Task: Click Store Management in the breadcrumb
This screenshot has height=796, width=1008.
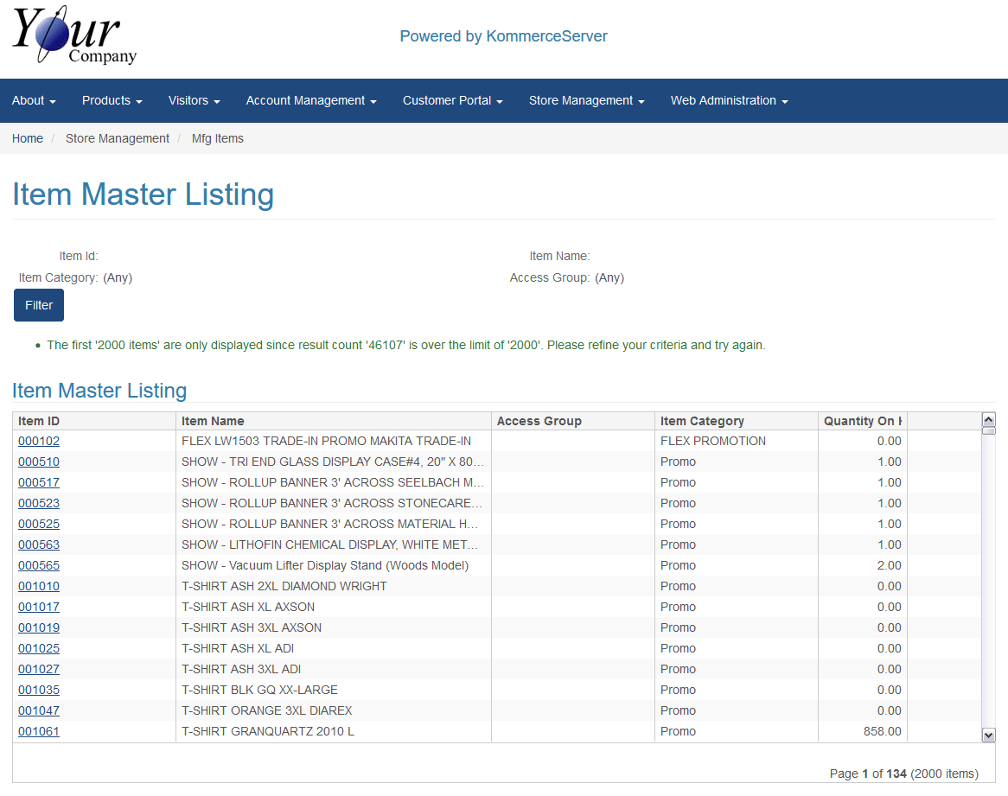Action: point(117,139)
